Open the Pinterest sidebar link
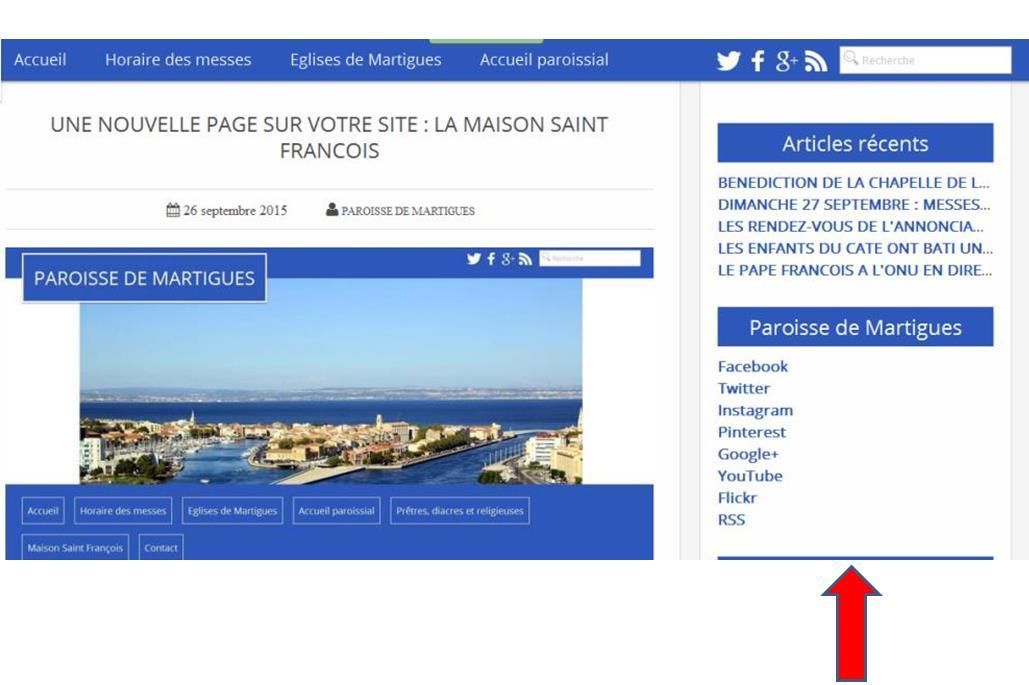 pyautogui.click(x=751, y=432)
